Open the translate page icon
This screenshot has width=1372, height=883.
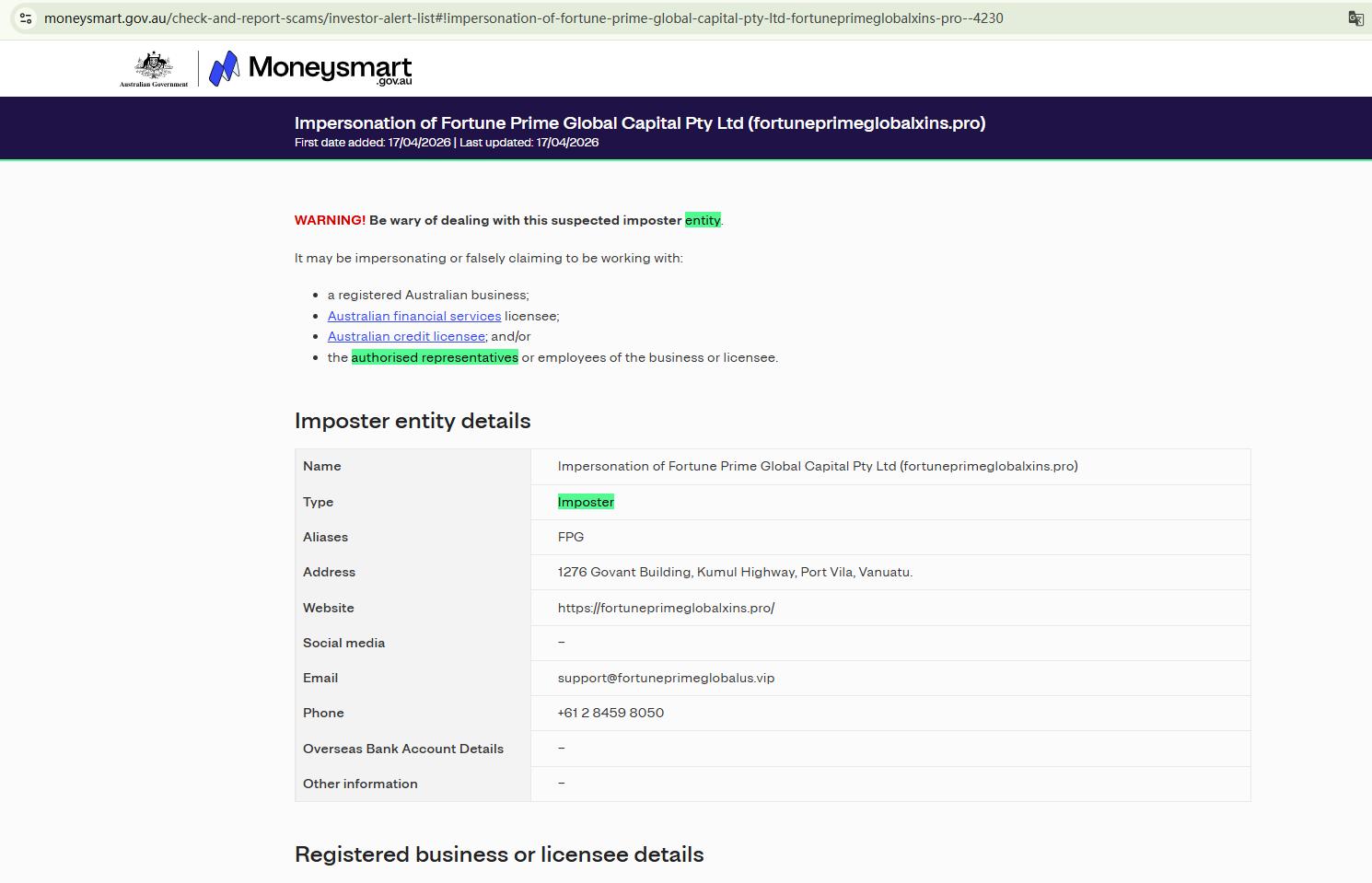click(1355, 18)
